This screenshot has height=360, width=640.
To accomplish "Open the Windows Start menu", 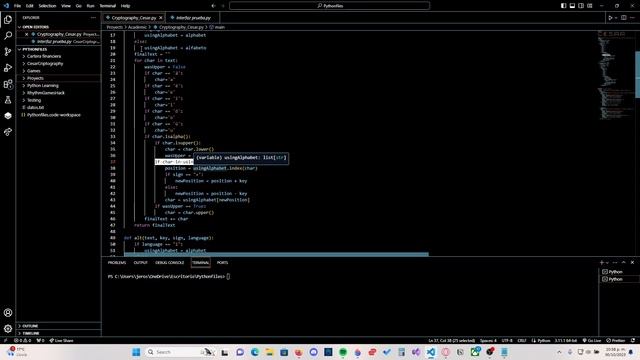I will [x=136, y=352].
